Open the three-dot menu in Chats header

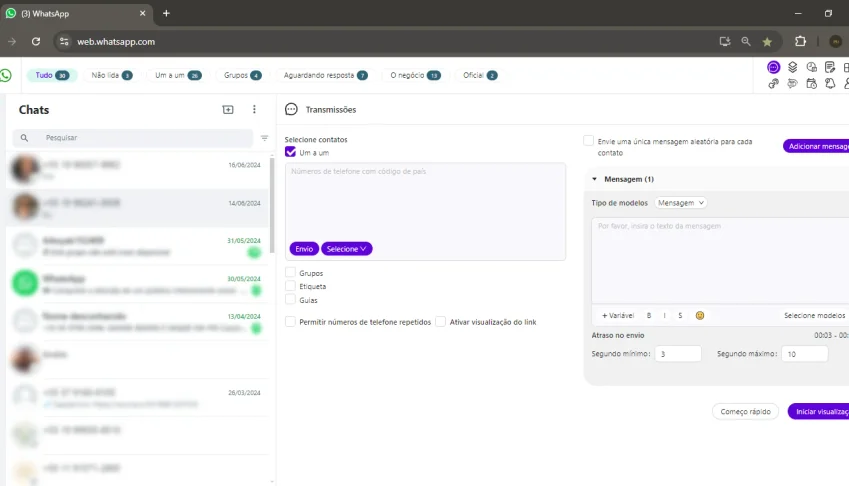click(x=254, y=109)
